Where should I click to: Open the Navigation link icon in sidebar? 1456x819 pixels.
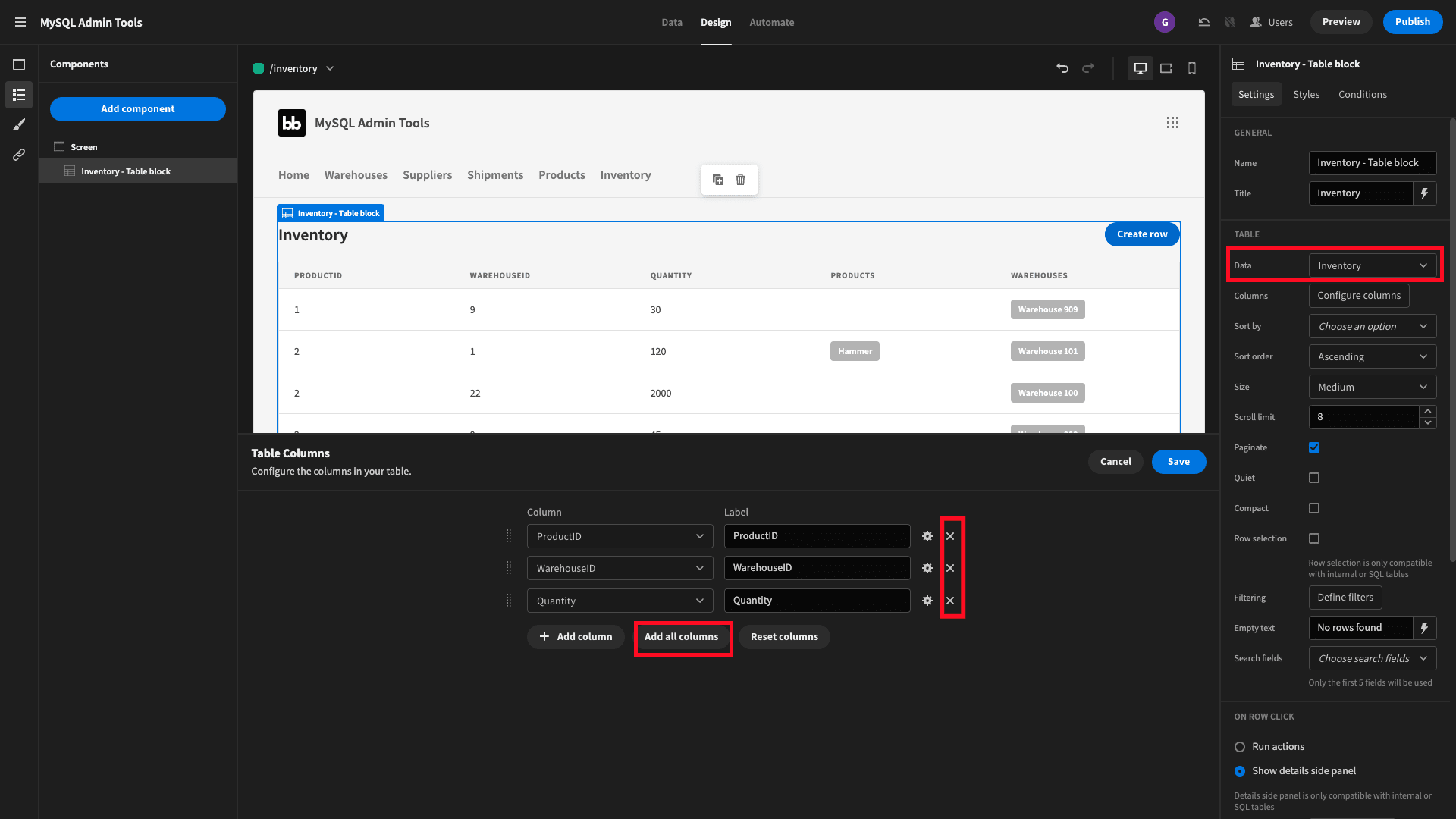pos(19,155)
